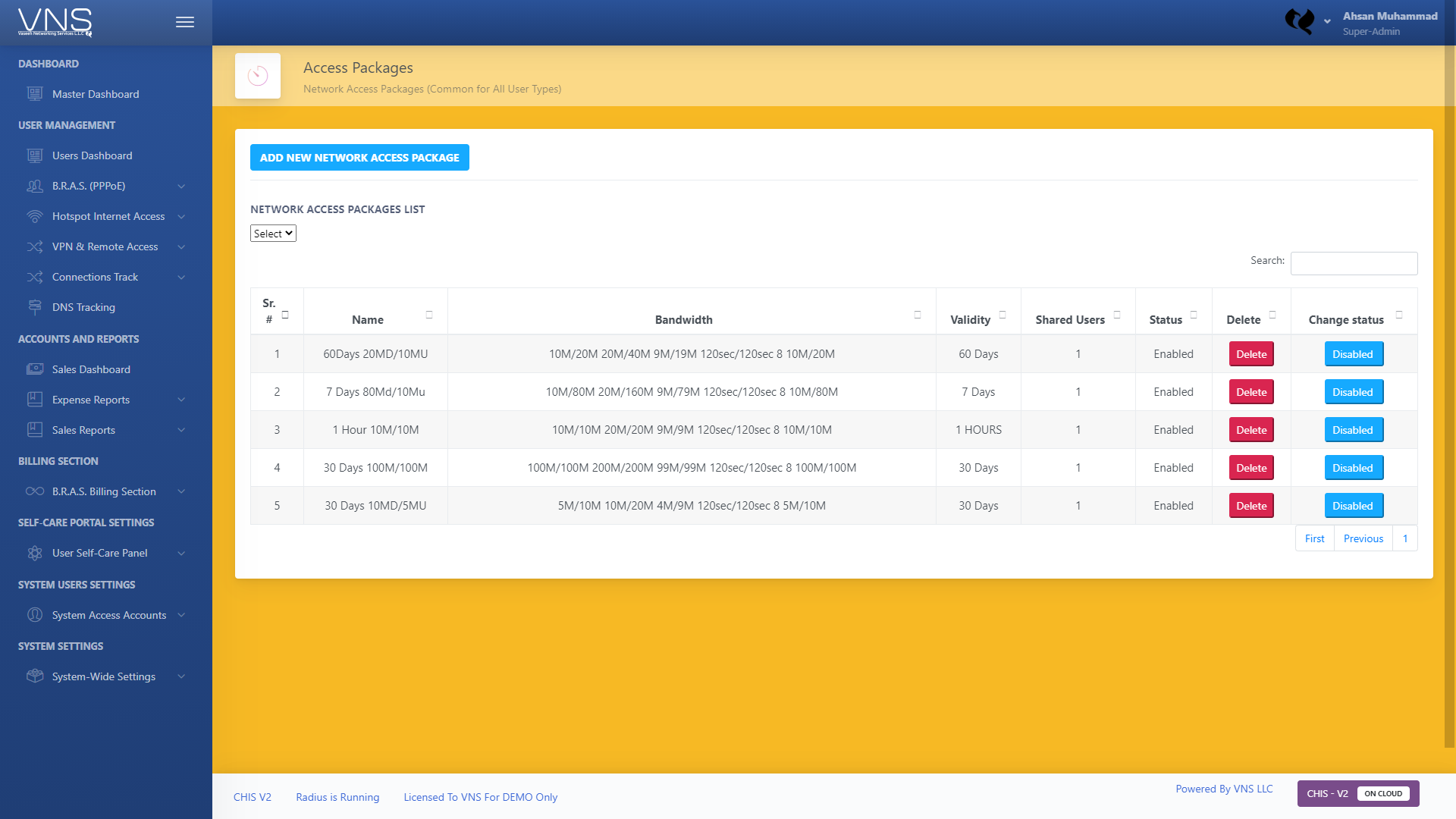This screenshot has width=1456, height=819.
Task: Click the User Self-Care Panel atom icon
Action: 35,553
